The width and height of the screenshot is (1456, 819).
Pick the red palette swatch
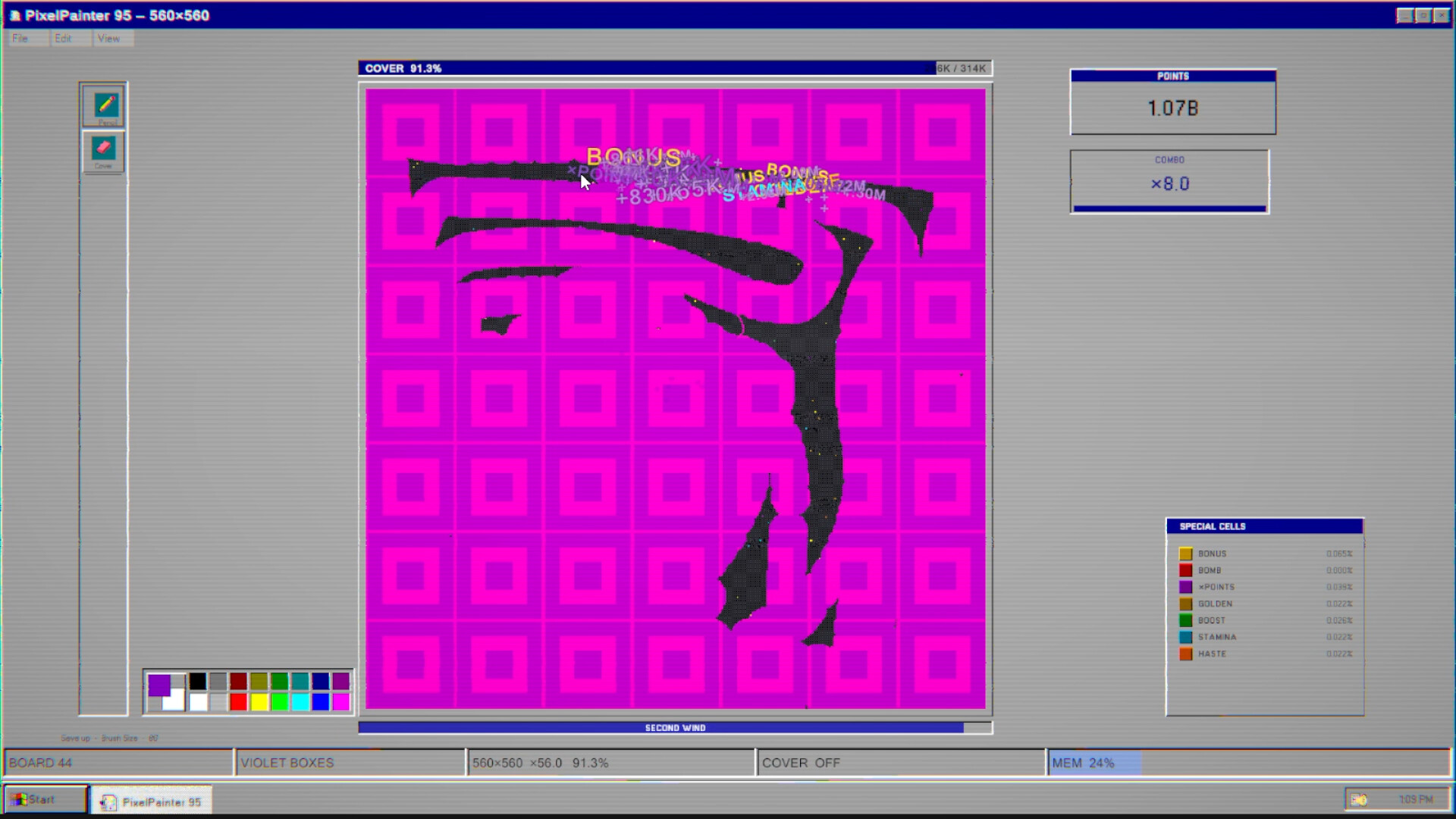point(239,702)
